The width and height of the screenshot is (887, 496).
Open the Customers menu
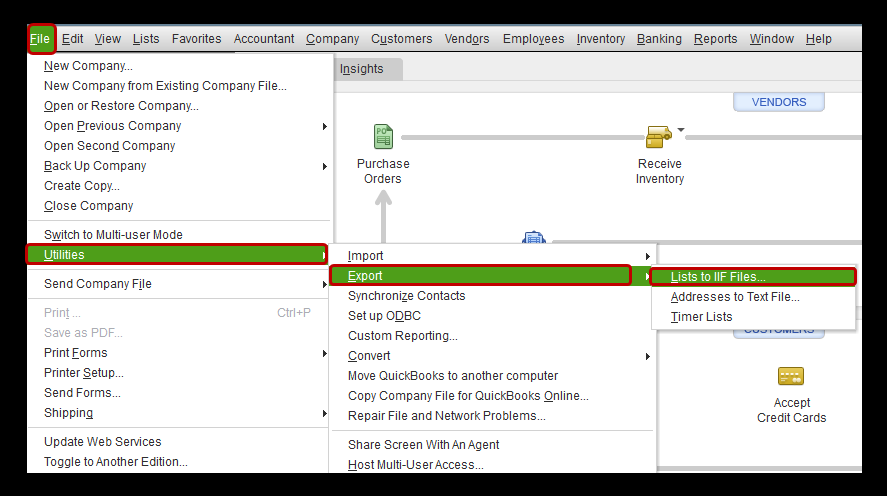coord(402,39)
